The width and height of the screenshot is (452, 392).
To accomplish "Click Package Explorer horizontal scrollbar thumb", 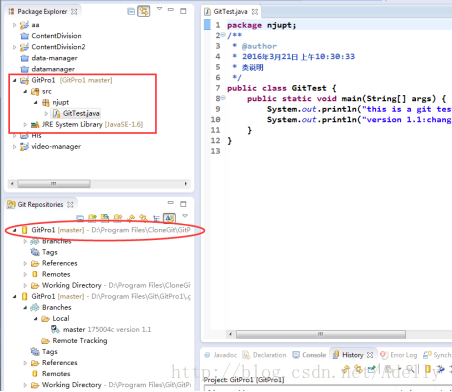I will pos(54,184).
